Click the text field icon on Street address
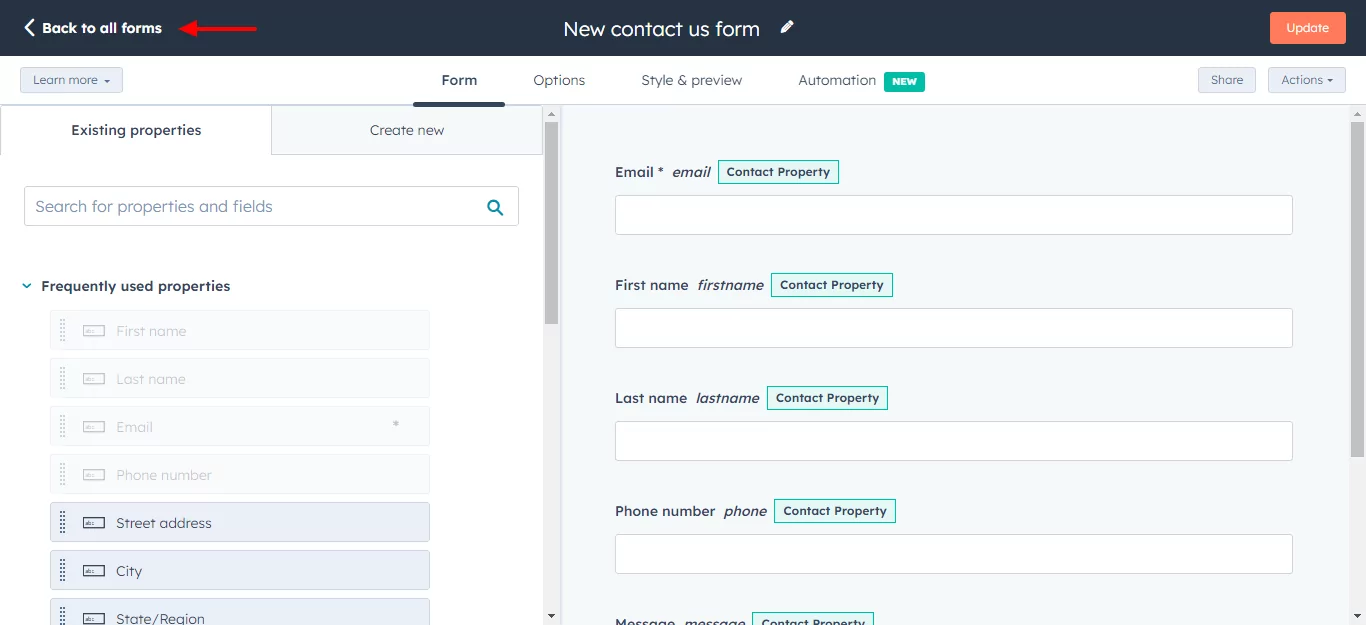Screen dimensions: 1366x625 pyautogui.click(x=94, y=523)
